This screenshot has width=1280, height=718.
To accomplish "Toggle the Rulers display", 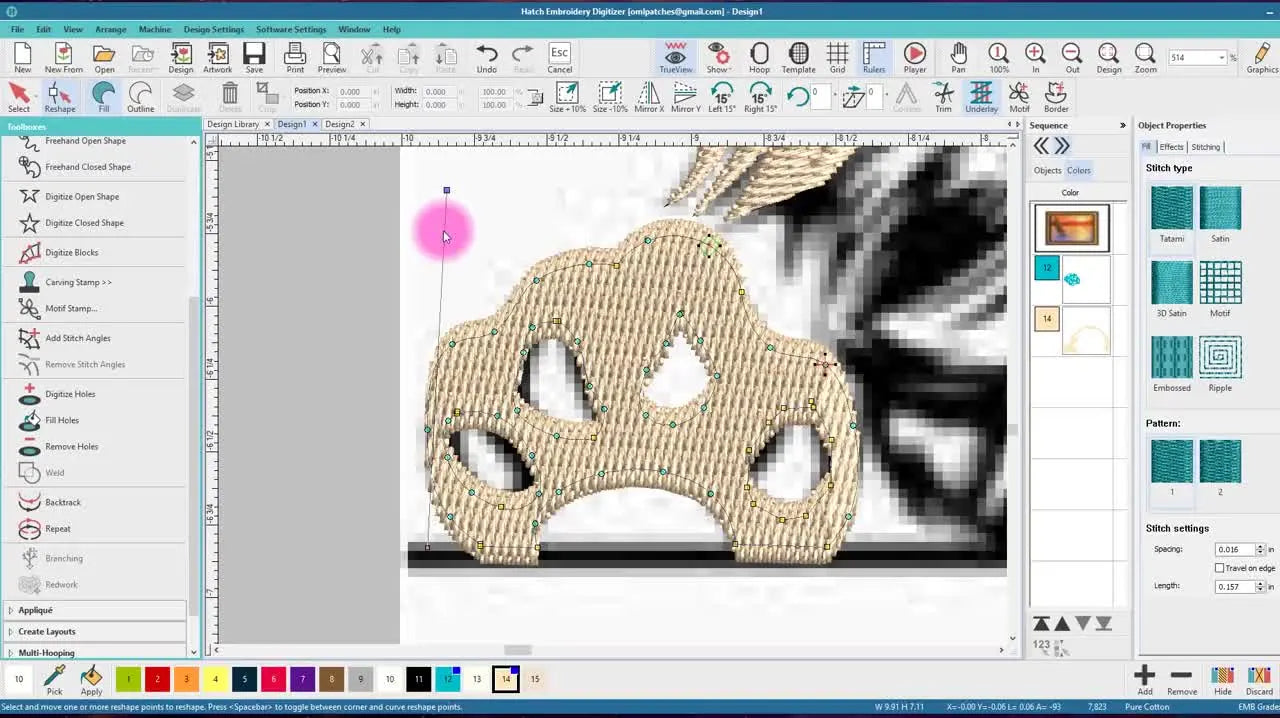I will tap(874, 58).
